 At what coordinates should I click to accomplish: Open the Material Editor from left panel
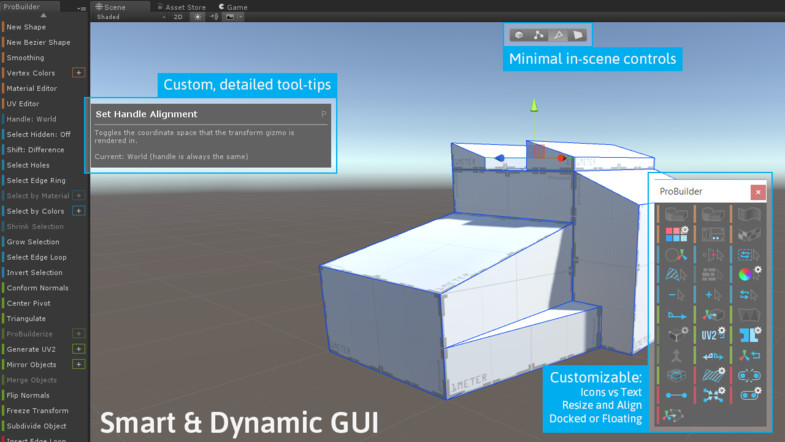click(x=32, y=88)
